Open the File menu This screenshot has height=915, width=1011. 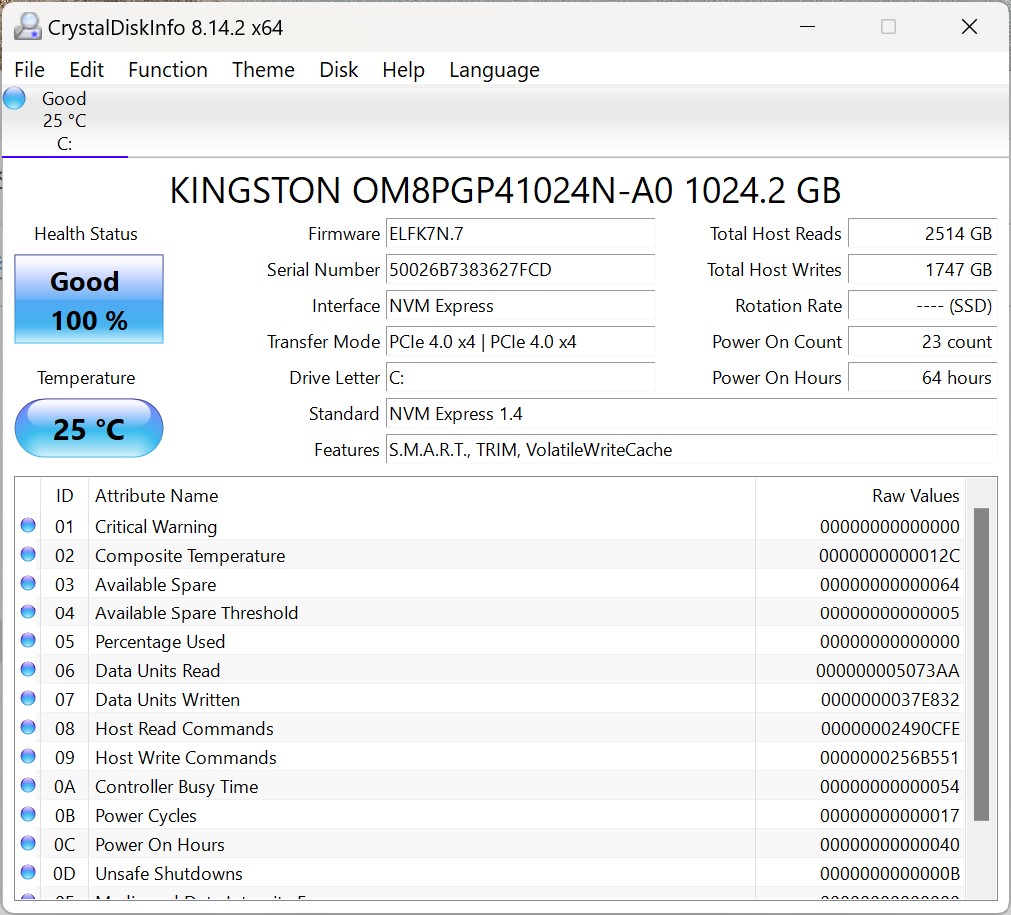tap(30, 70)
